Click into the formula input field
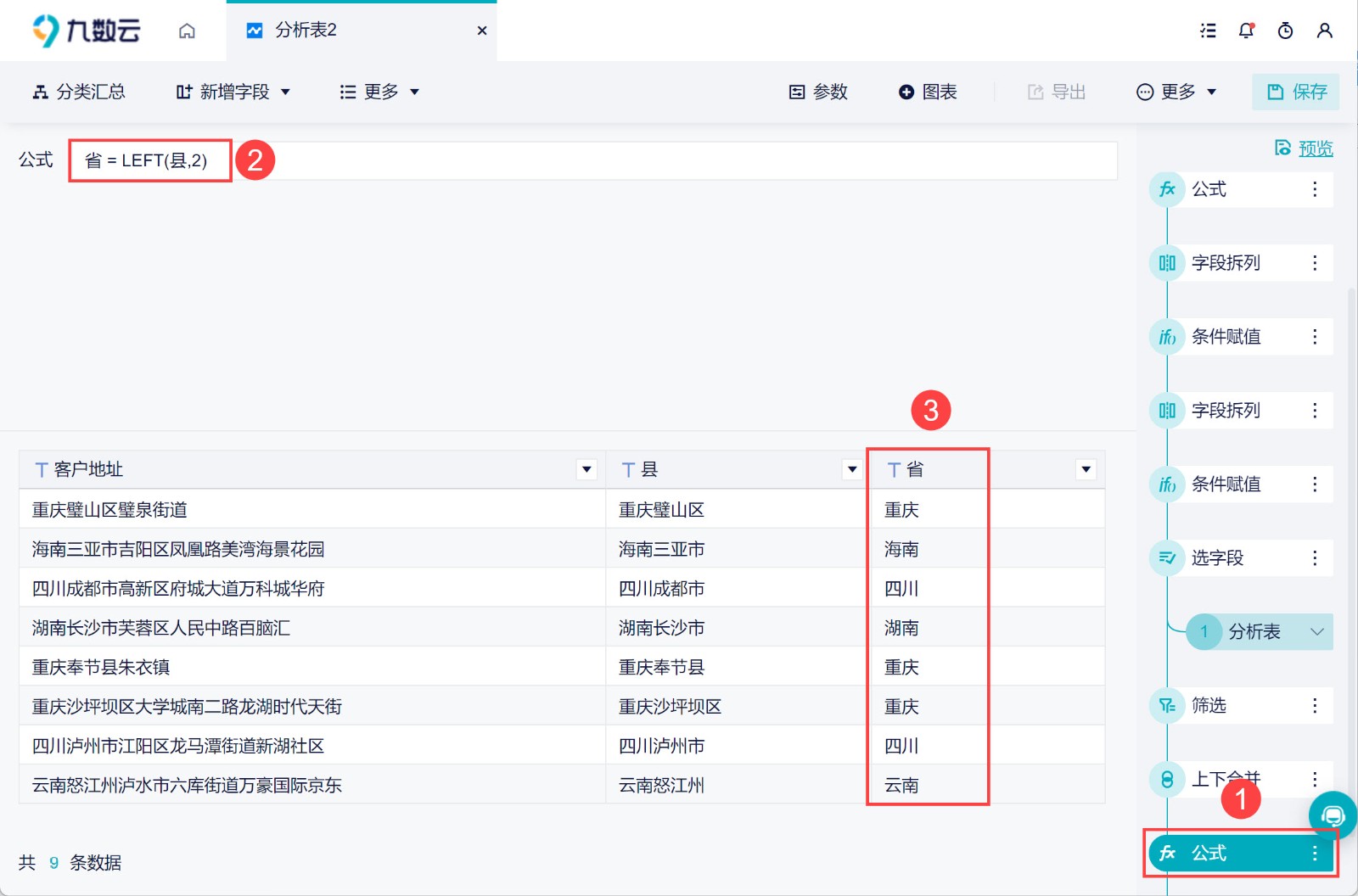 coord(592,160)
